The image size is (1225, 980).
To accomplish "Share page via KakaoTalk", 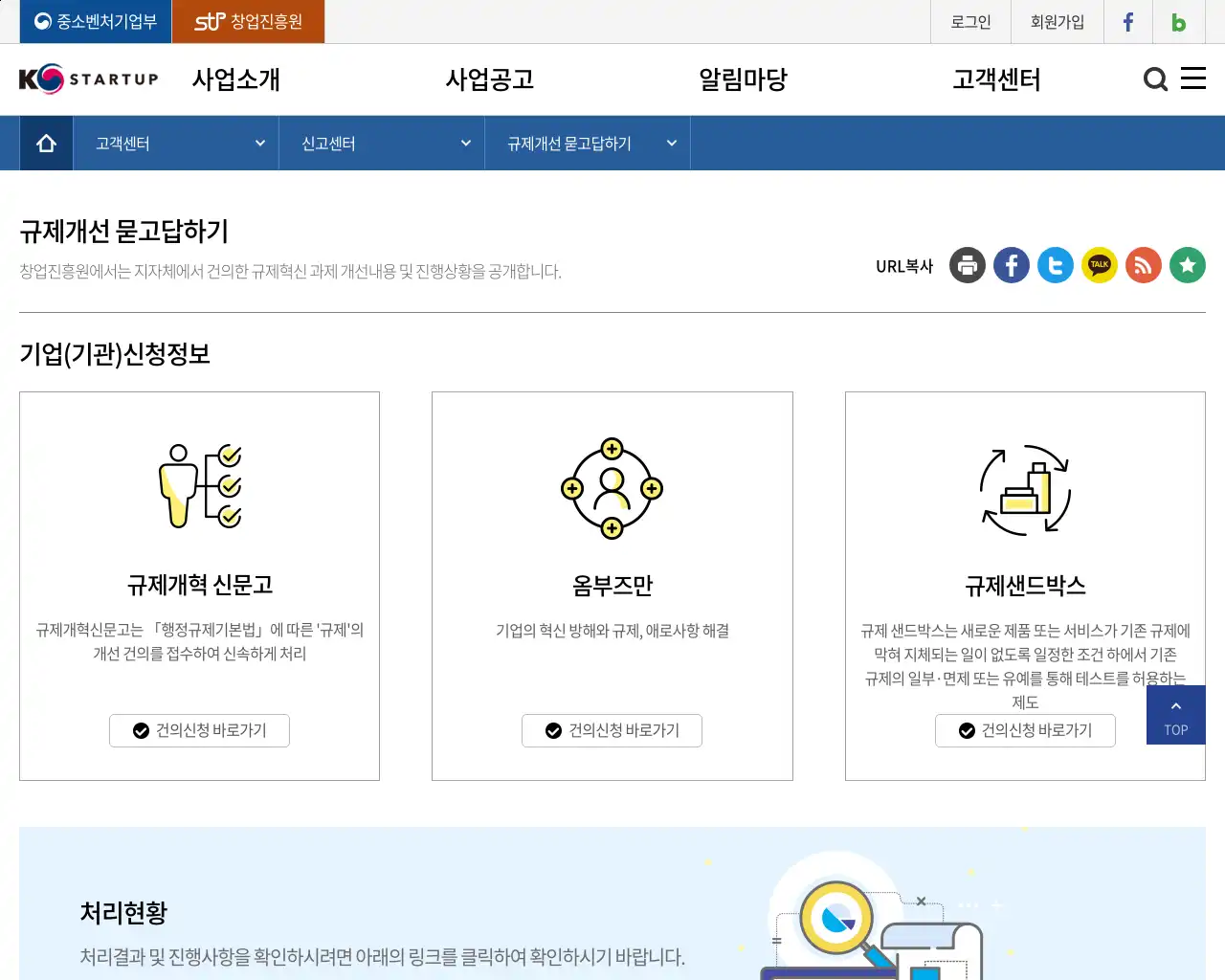I will (1099, 265).
